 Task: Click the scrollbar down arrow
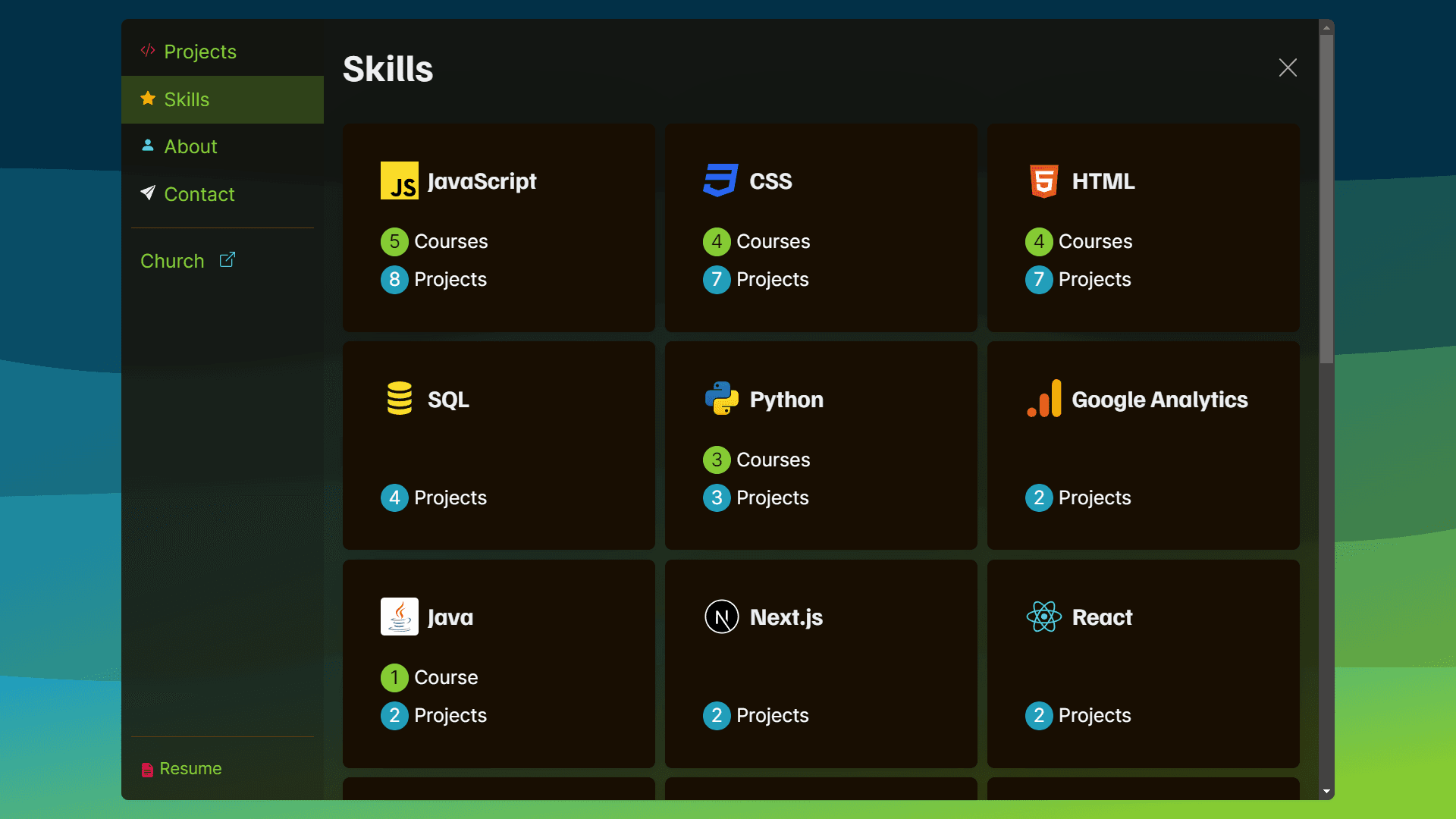(x=1326, y=792)
